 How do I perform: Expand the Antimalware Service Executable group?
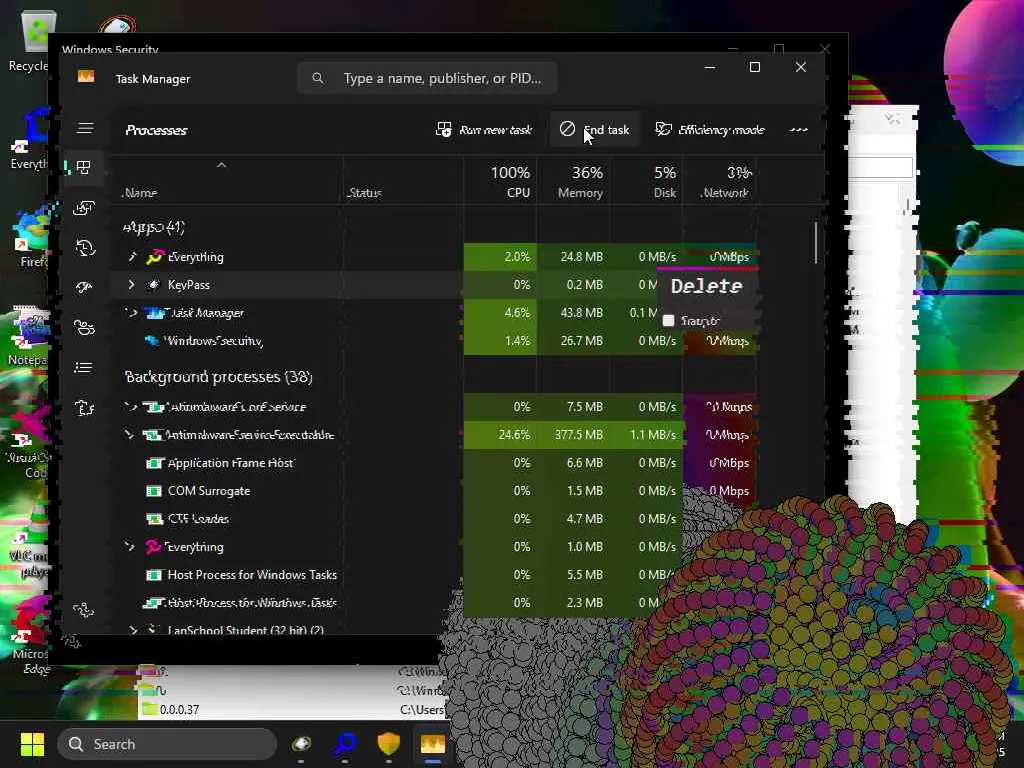pos(129,435)
